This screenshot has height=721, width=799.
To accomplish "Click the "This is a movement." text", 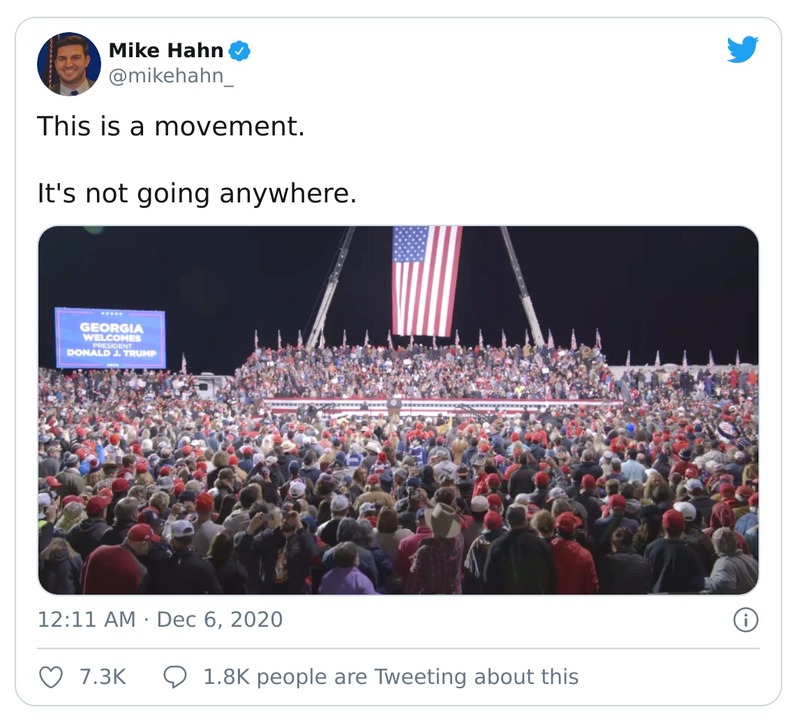I will 170,126.
